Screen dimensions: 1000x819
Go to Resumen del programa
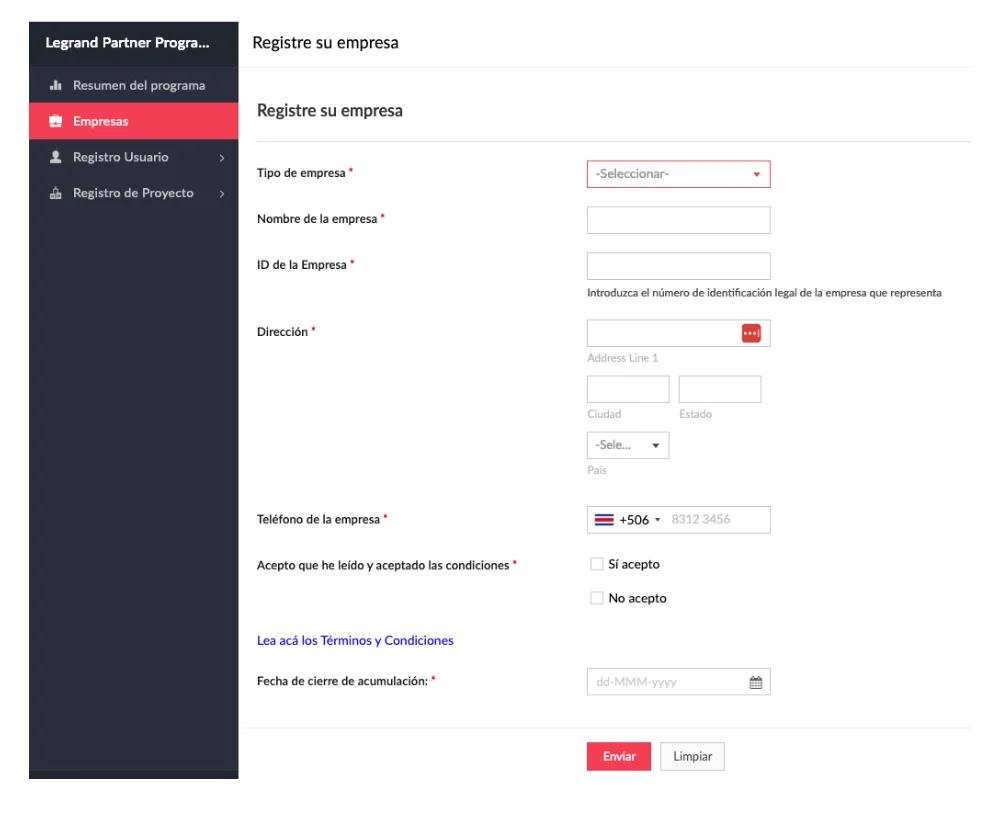tap(133, 85)
